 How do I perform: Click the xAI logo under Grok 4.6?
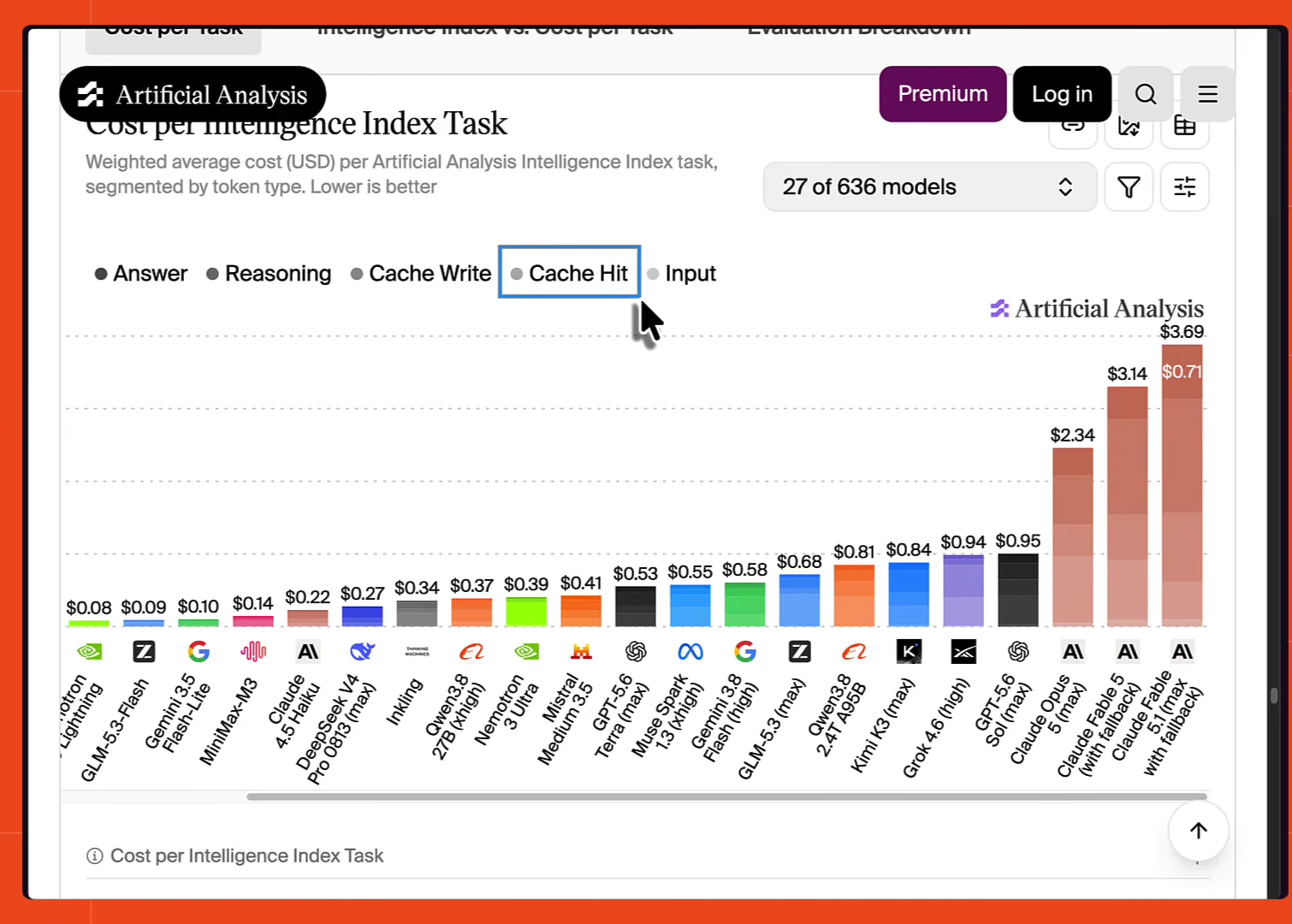(963, 652)
